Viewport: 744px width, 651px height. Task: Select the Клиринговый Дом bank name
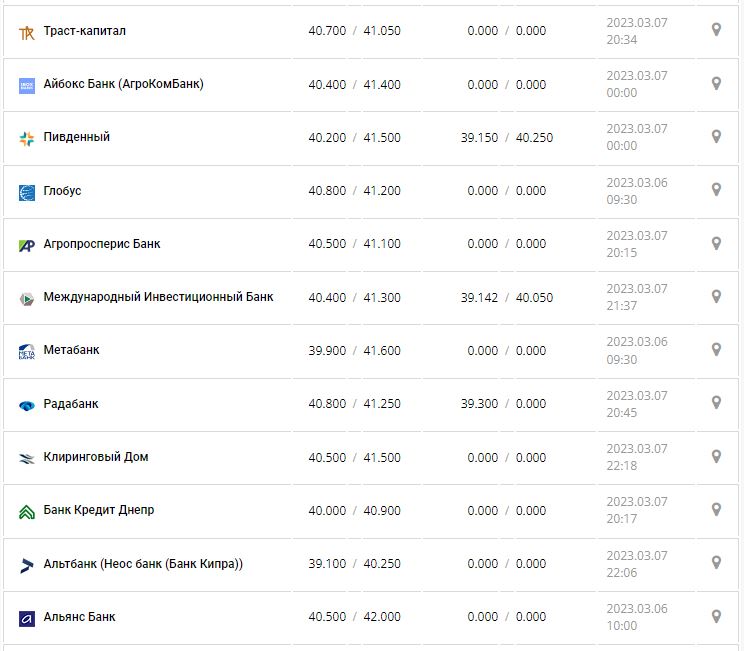pyautogui.click(x=96, y=457)
